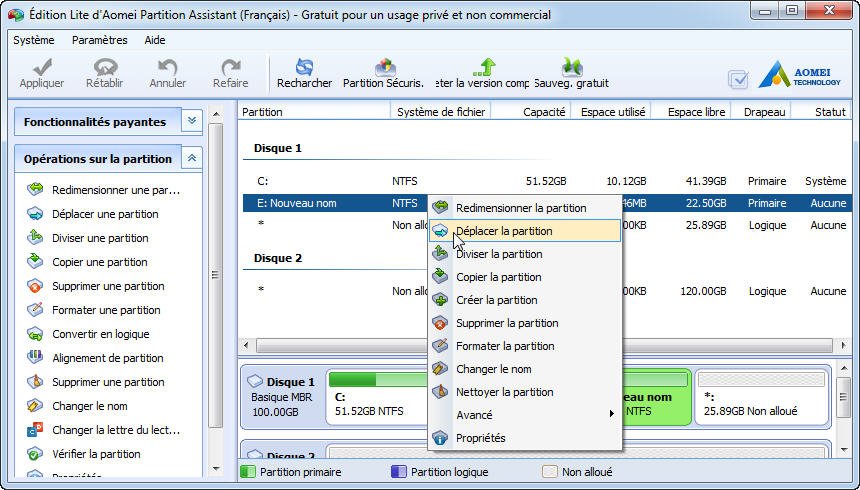
Task: Select the C: partition row in list
Action: (x=547, y=181)
